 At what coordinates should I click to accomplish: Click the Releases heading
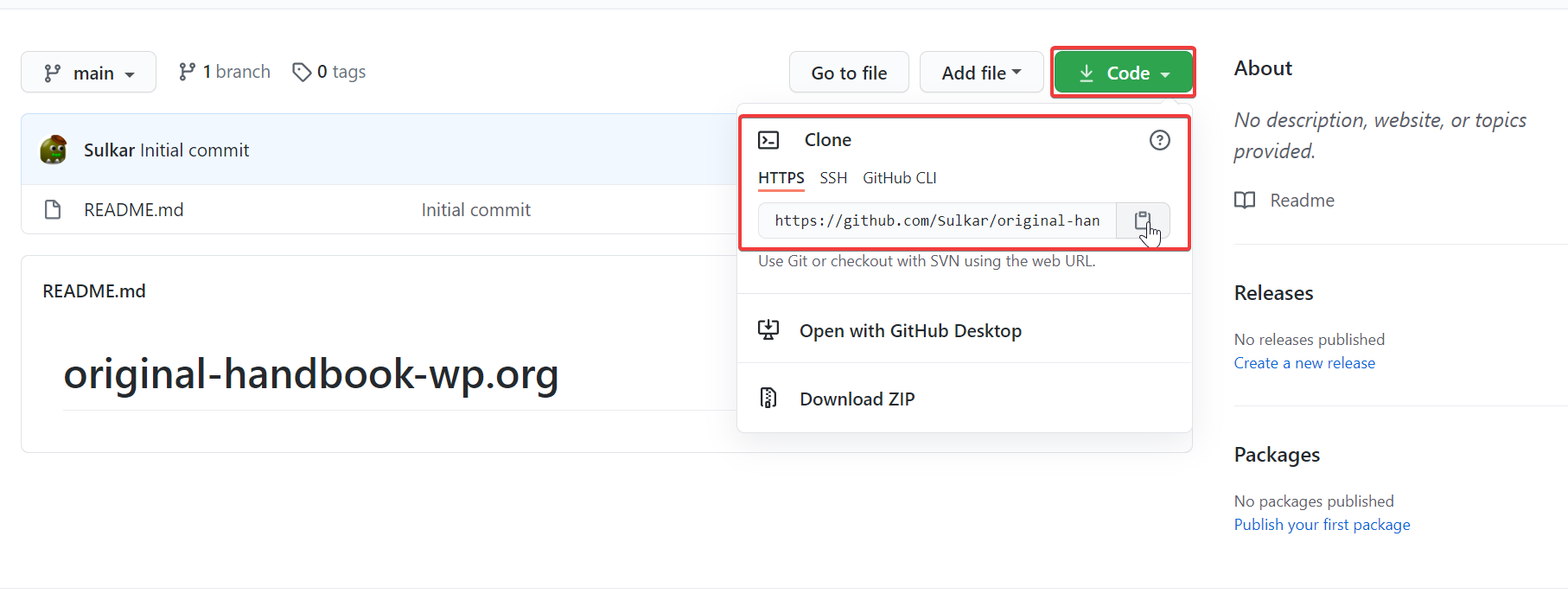[1273, 293]
